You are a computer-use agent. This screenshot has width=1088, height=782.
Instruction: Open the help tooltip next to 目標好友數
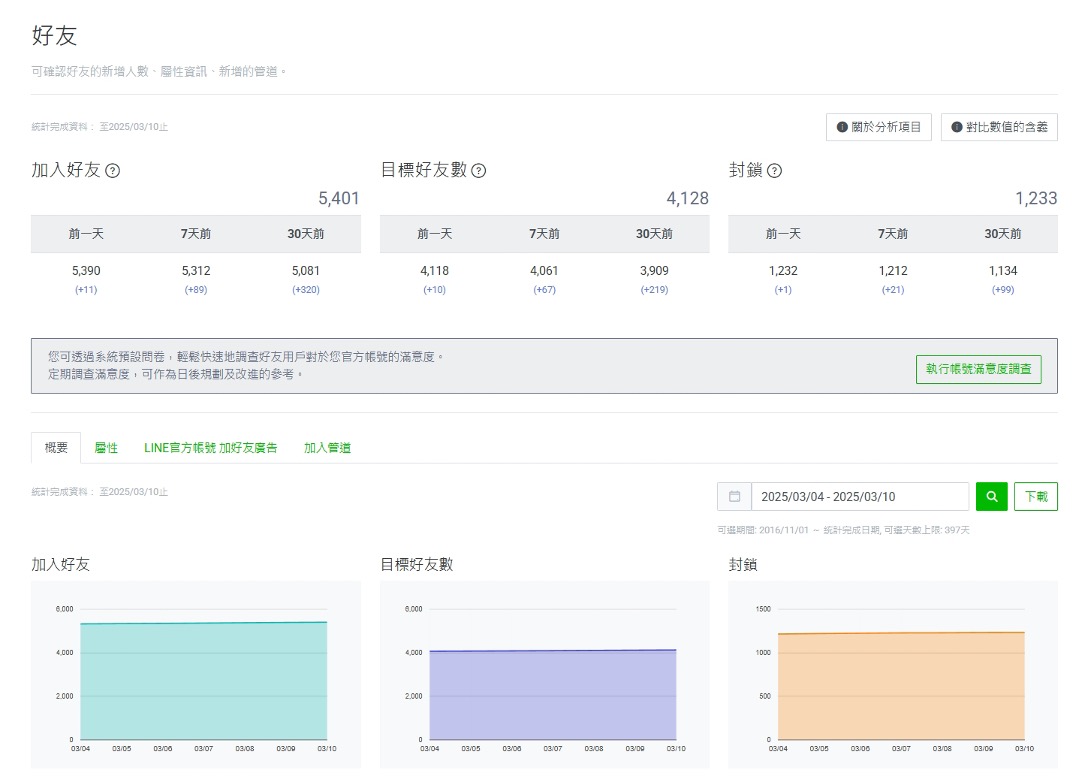point(479,171)
